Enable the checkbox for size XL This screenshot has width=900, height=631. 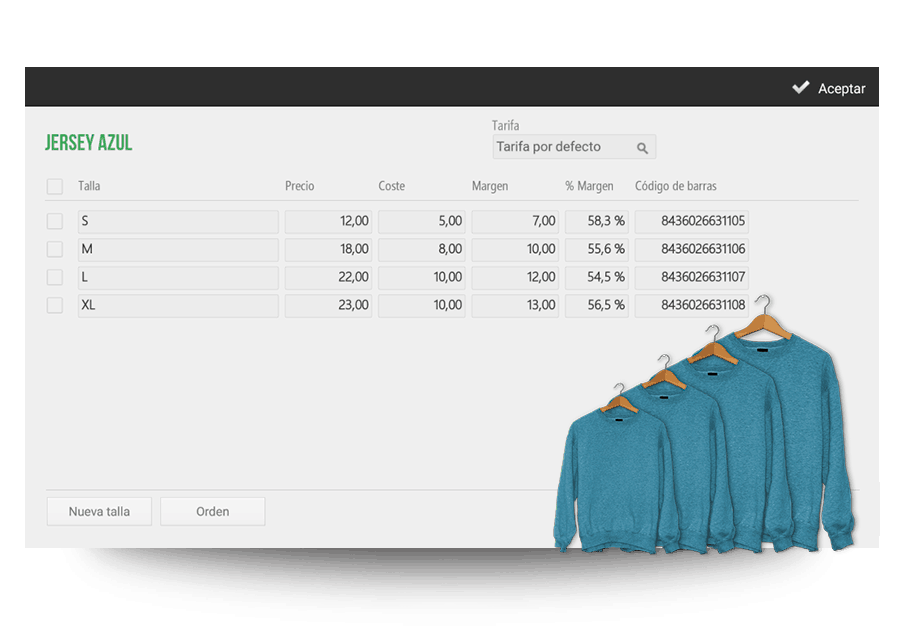55,305
